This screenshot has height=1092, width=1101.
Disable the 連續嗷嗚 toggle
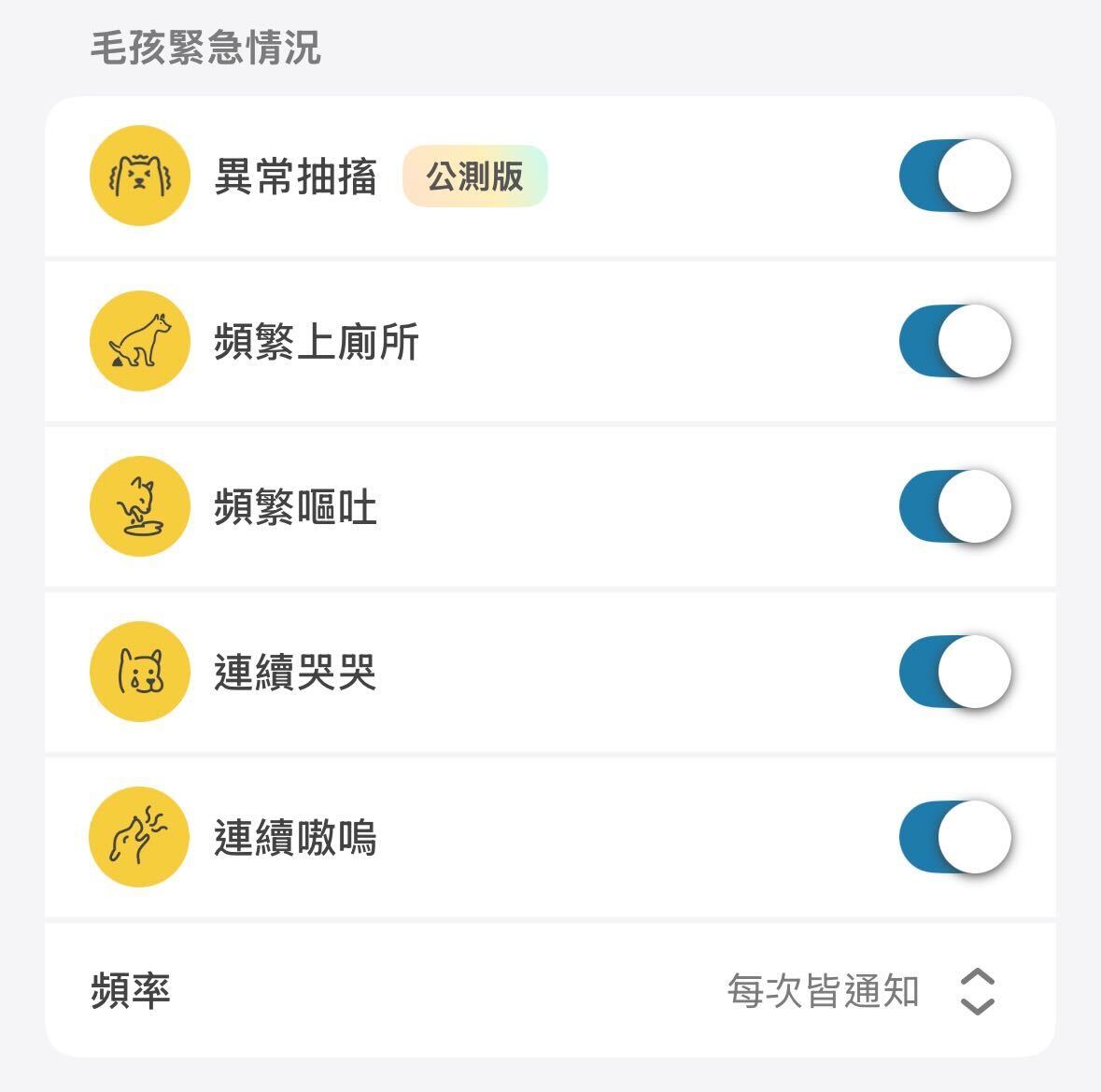(954, 837)
